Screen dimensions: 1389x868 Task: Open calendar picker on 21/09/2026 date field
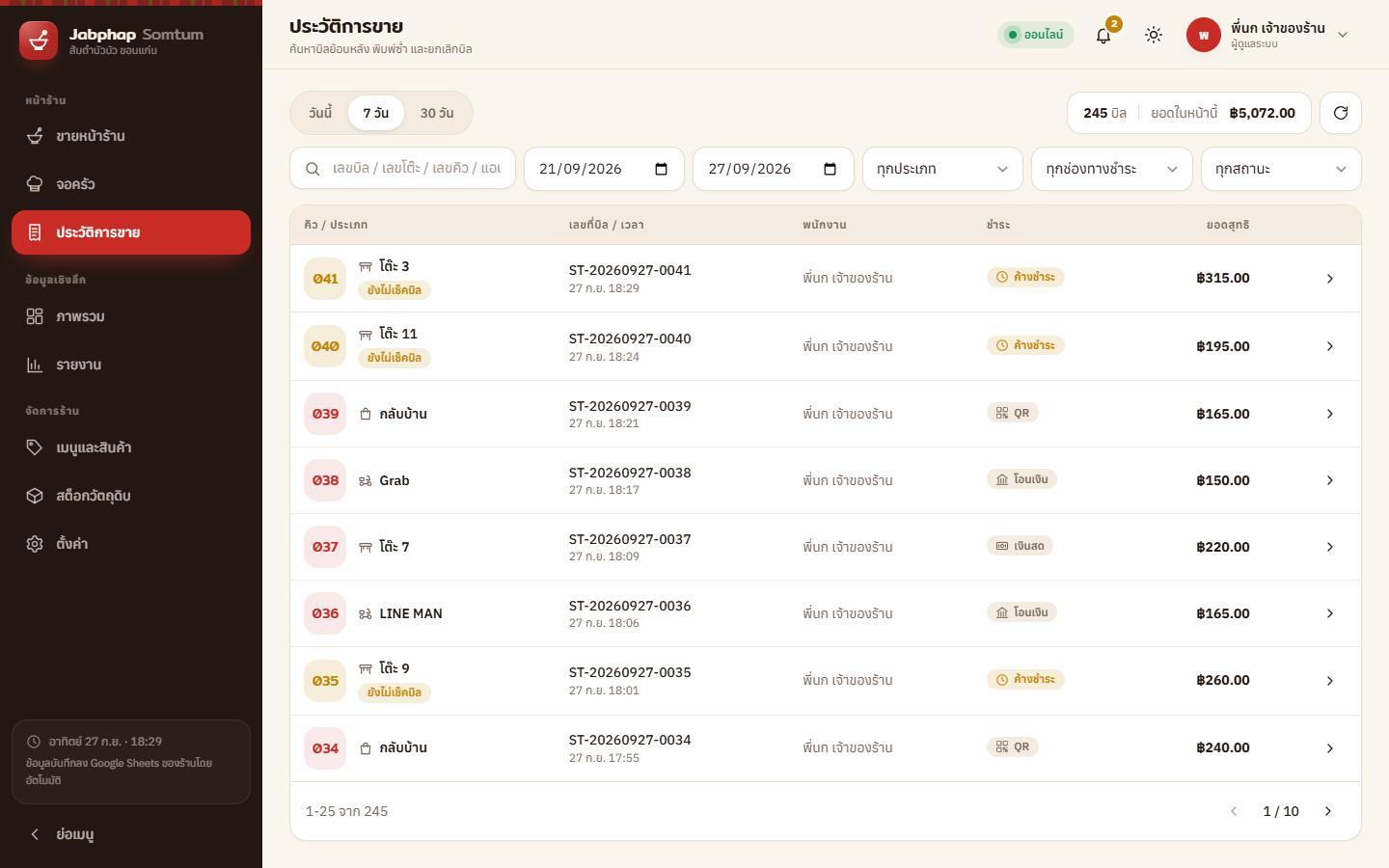[x=662, y=169]
